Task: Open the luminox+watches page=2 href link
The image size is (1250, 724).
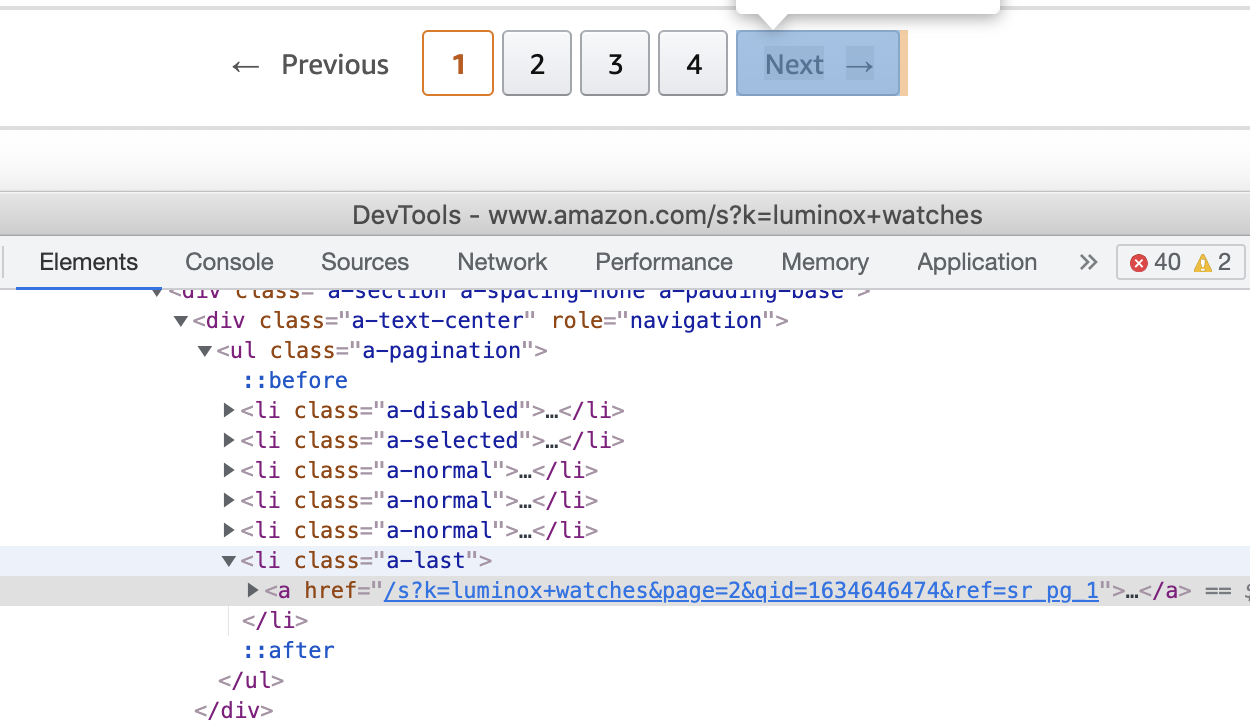Action: coord(741,591)
